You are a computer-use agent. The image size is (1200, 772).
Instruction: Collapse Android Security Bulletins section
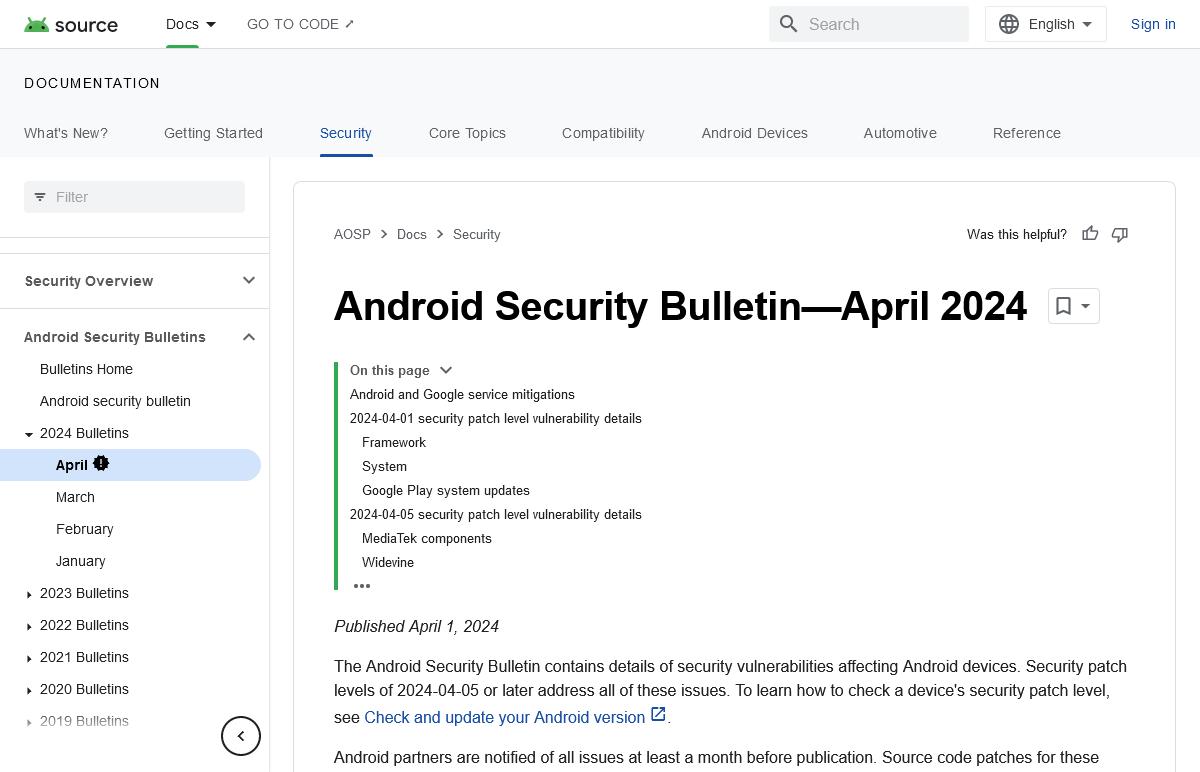point(249,337)
